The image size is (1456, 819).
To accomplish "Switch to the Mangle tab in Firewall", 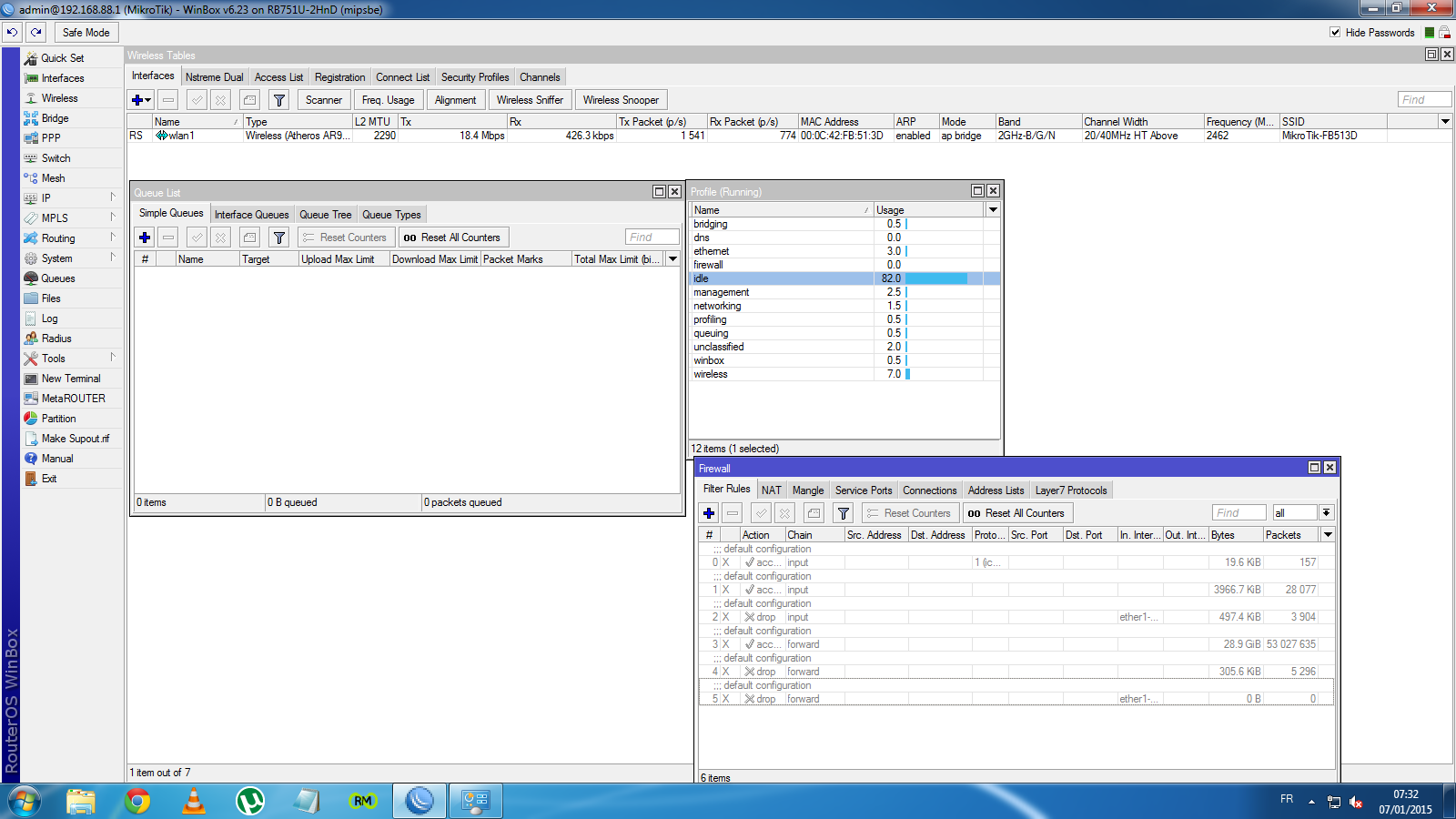I will click(808, 490).
